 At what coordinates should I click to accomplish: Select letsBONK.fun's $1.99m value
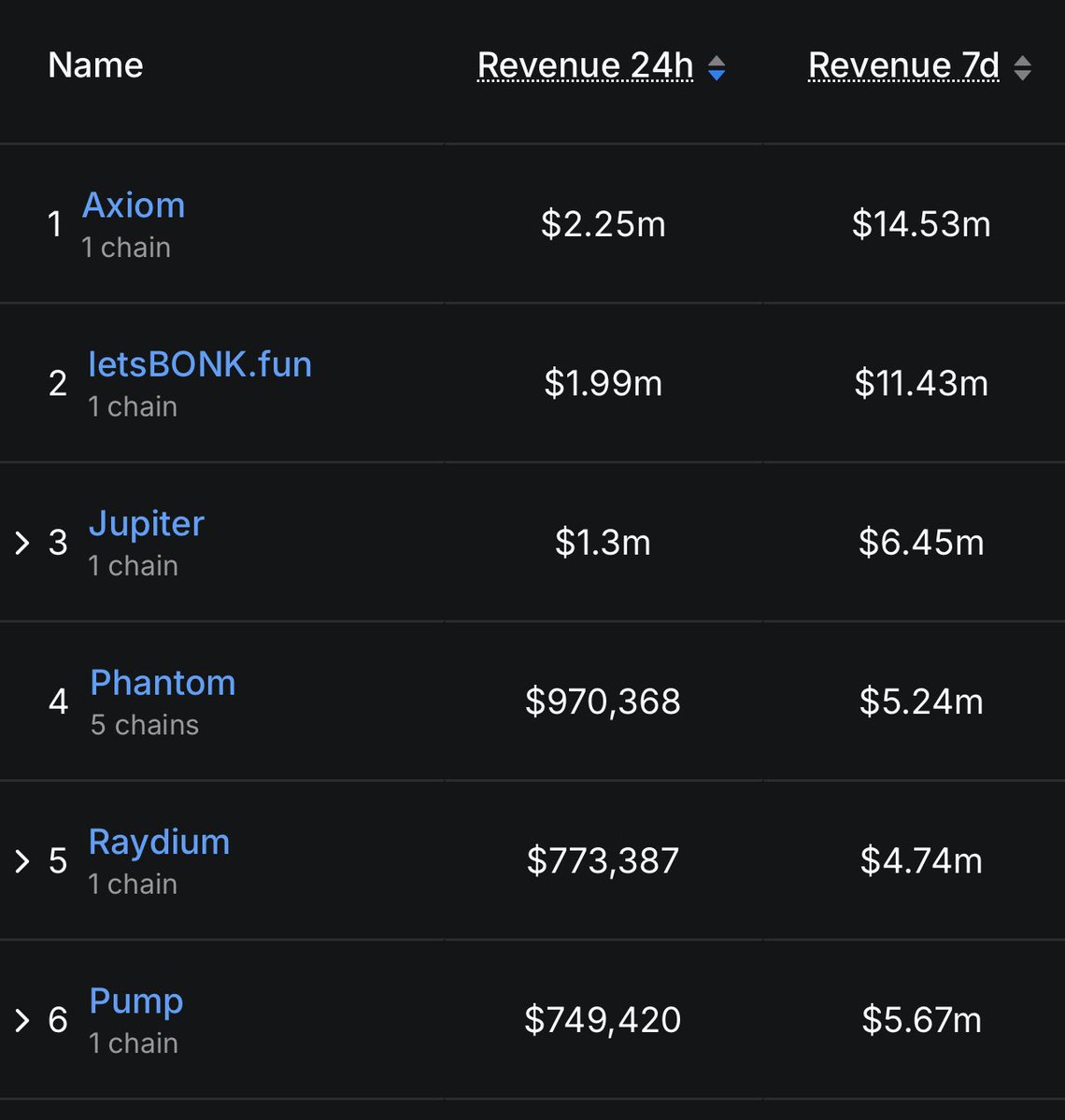coord(603,384)
